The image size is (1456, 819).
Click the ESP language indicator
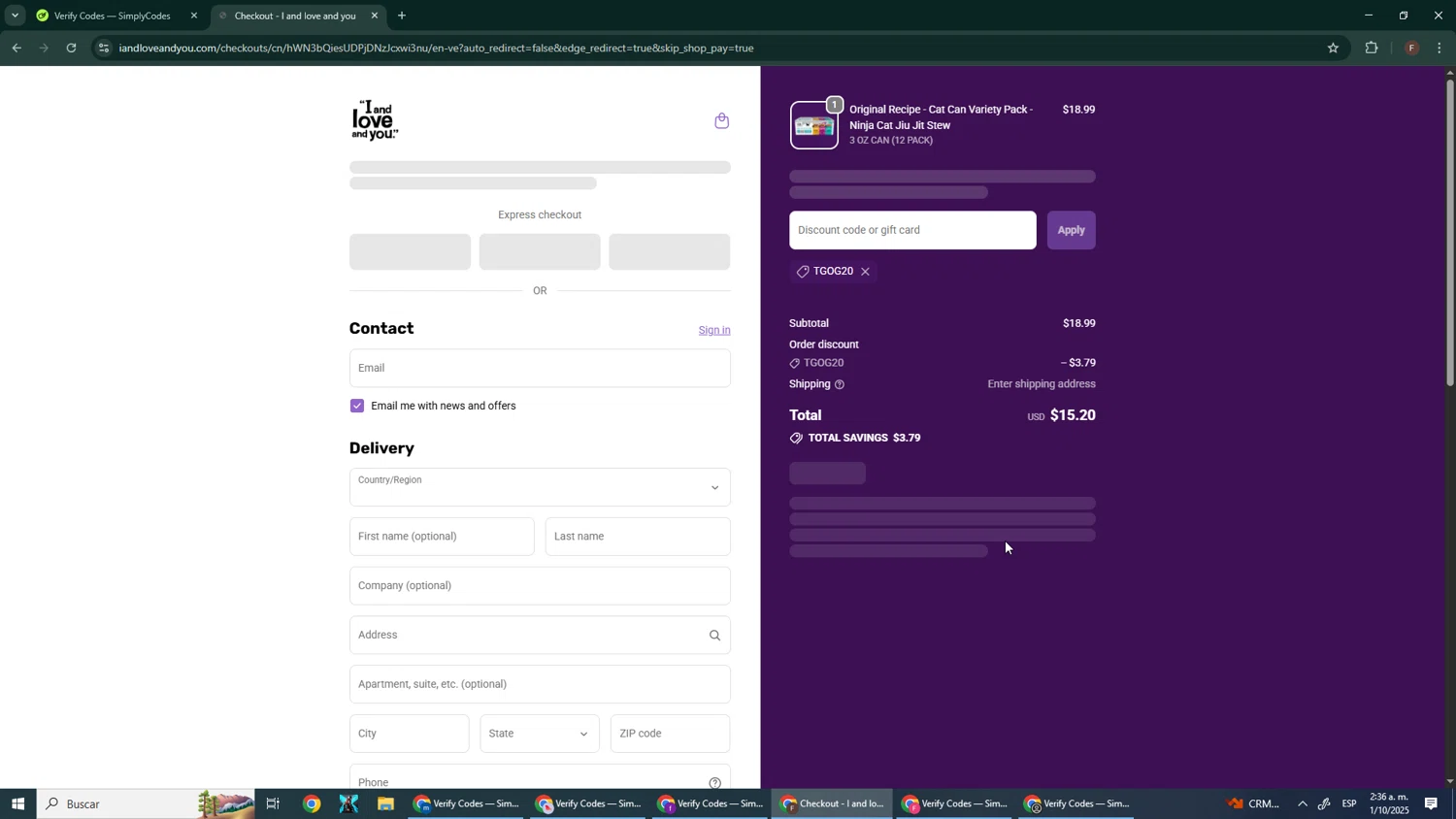[x=1349, y=804]
